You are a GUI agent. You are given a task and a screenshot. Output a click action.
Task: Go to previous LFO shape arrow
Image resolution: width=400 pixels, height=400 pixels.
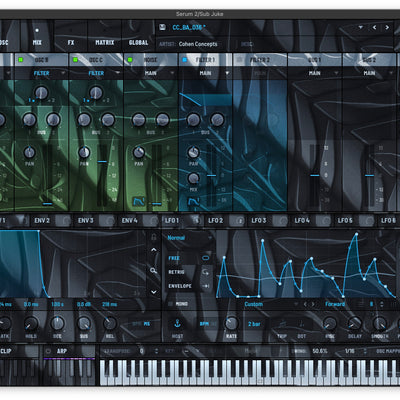point(305,304)
